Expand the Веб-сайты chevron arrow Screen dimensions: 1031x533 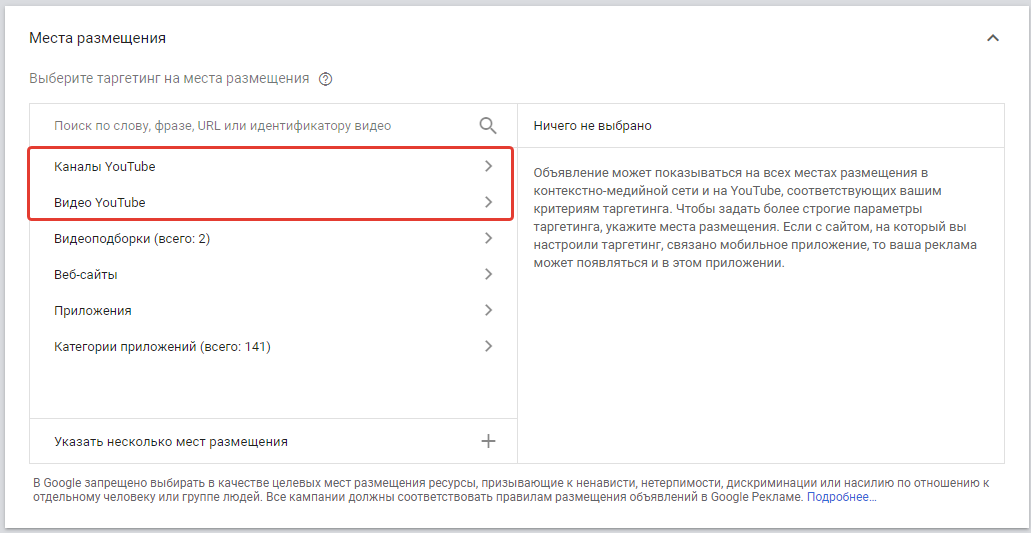pyautogui.click(x=488, y=274)
